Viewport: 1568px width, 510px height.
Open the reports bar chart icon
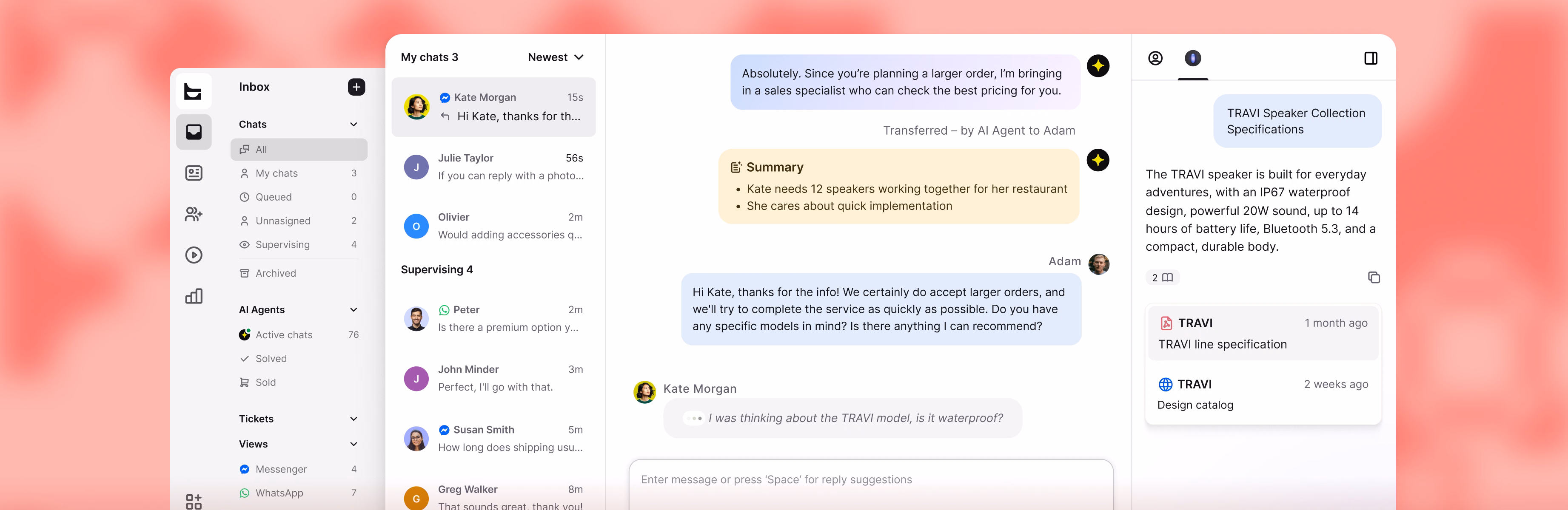coord(194,296)
